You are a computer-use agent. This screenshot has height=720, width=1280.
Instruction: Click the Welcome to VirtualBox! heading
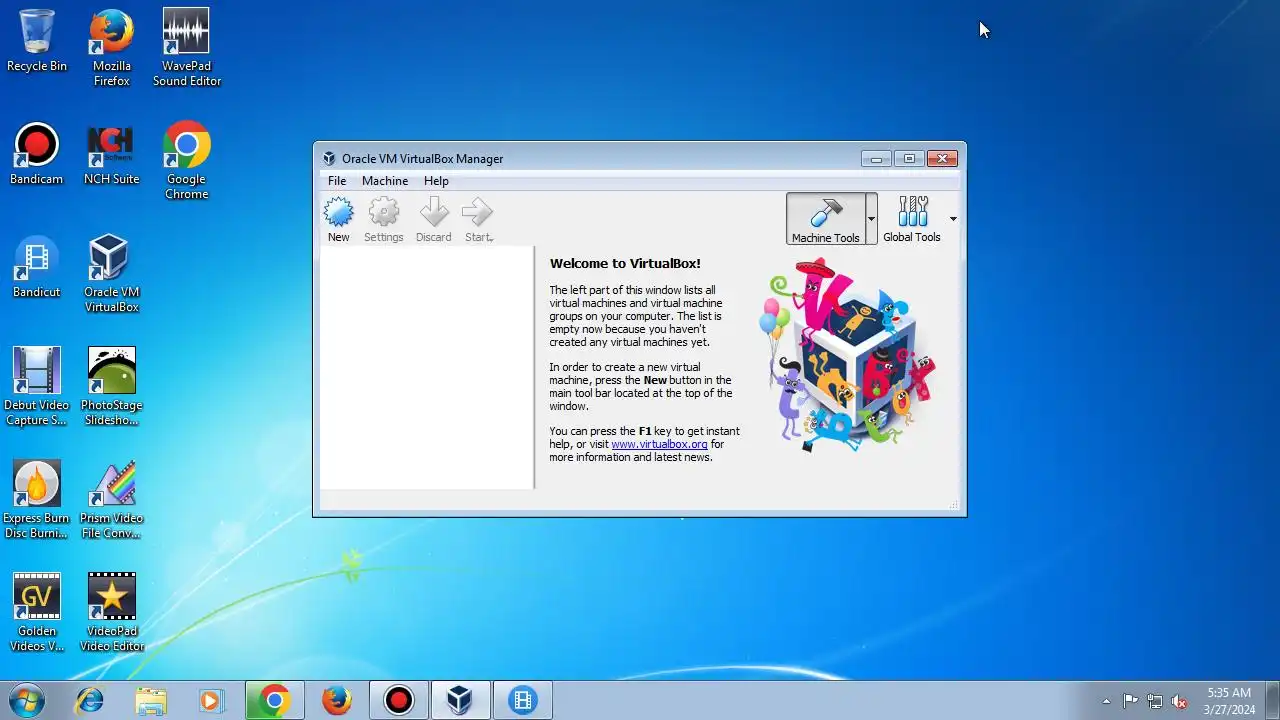(x=625, y=264)
